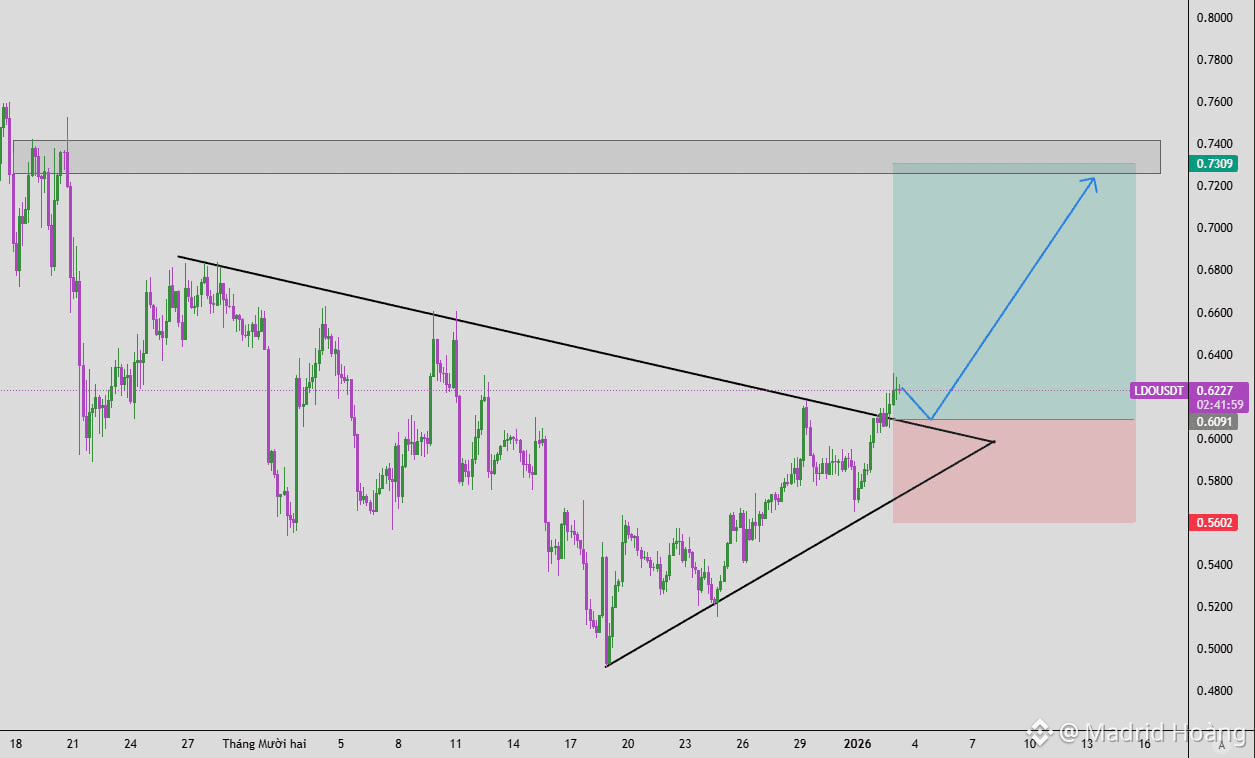
Task: Click the 0.6800 price axis label
Action: click(x=1213, y=270)
